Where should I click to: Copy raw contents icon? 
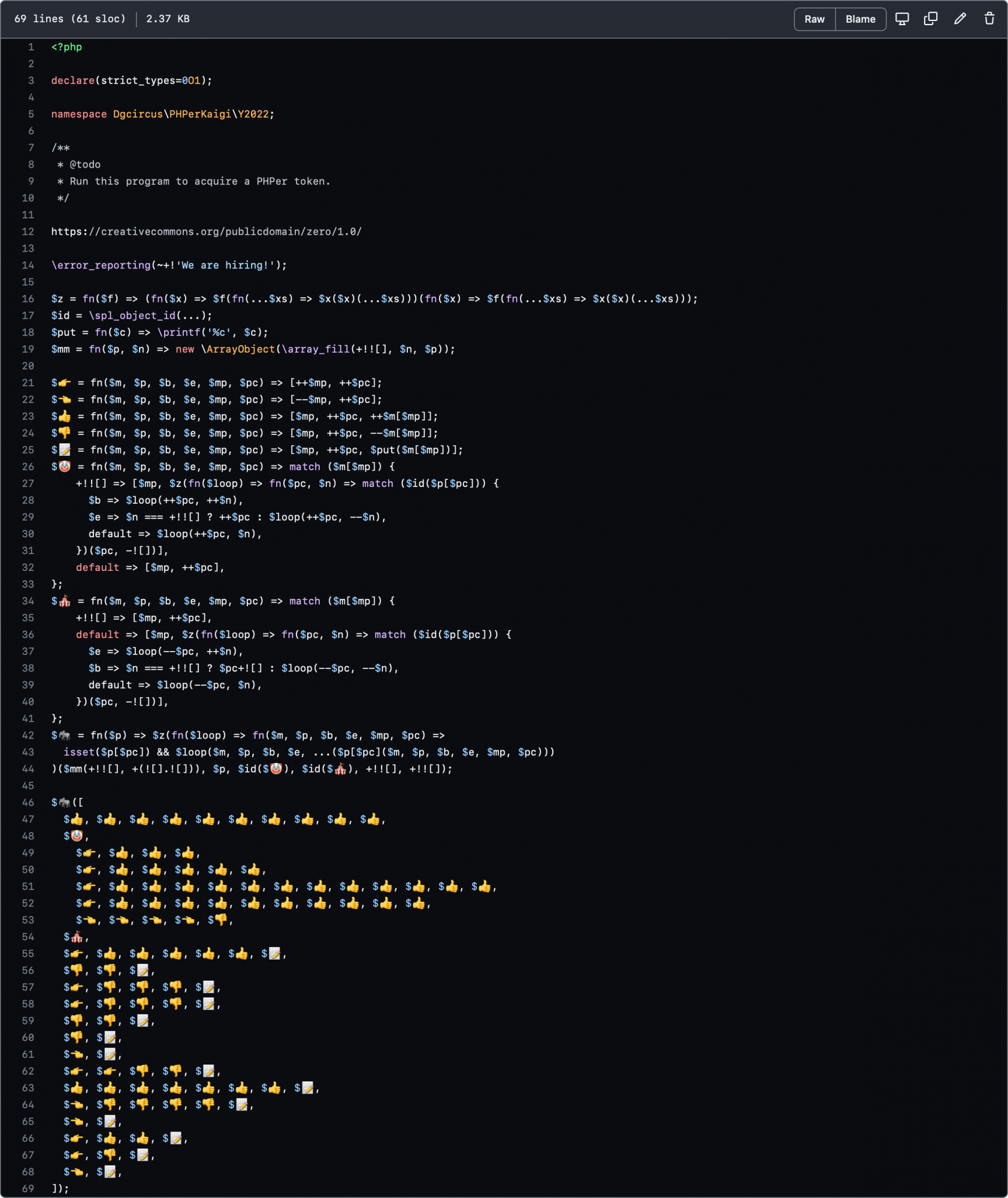931,19
